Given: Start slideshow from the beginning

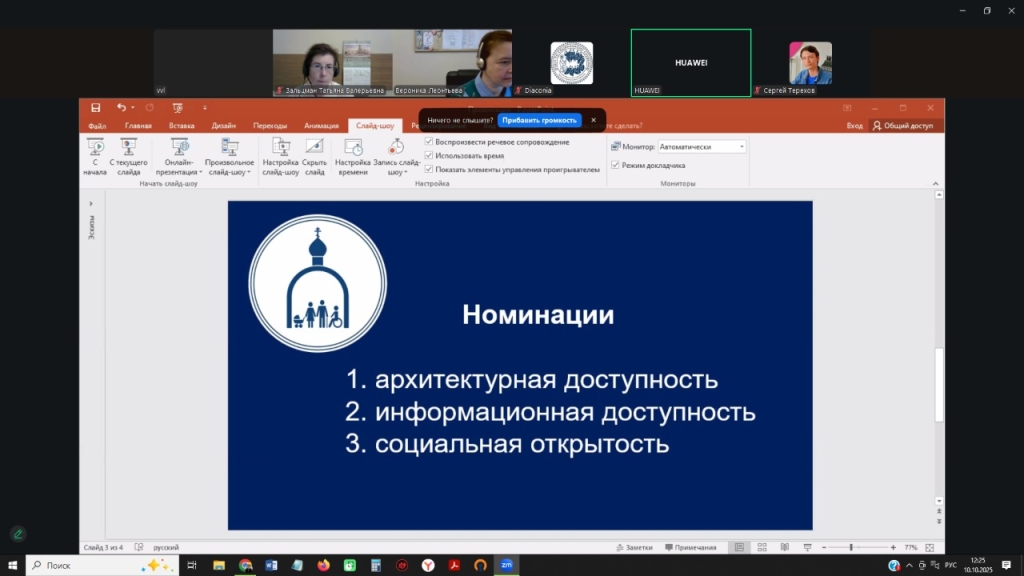Looking at the screenshot, I should pos(95,156).
